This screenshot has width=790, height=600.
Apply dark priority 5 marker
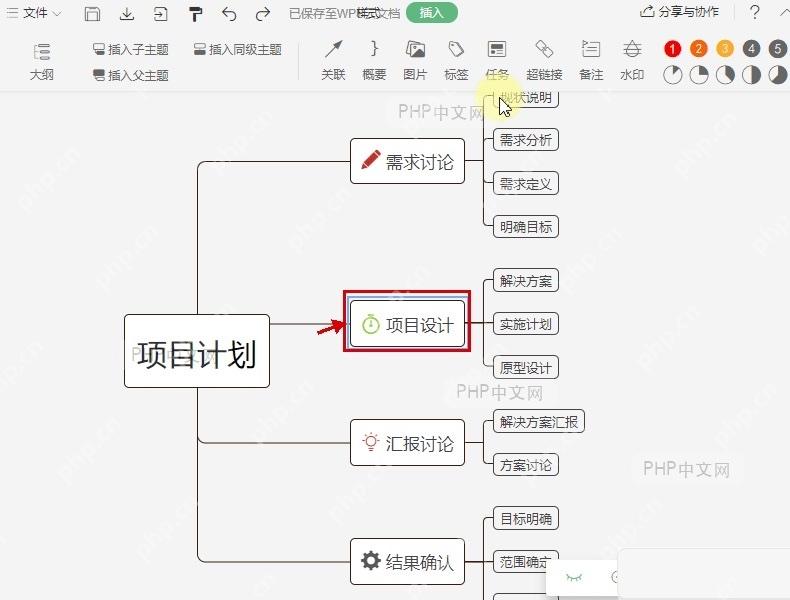coord(777,49)
